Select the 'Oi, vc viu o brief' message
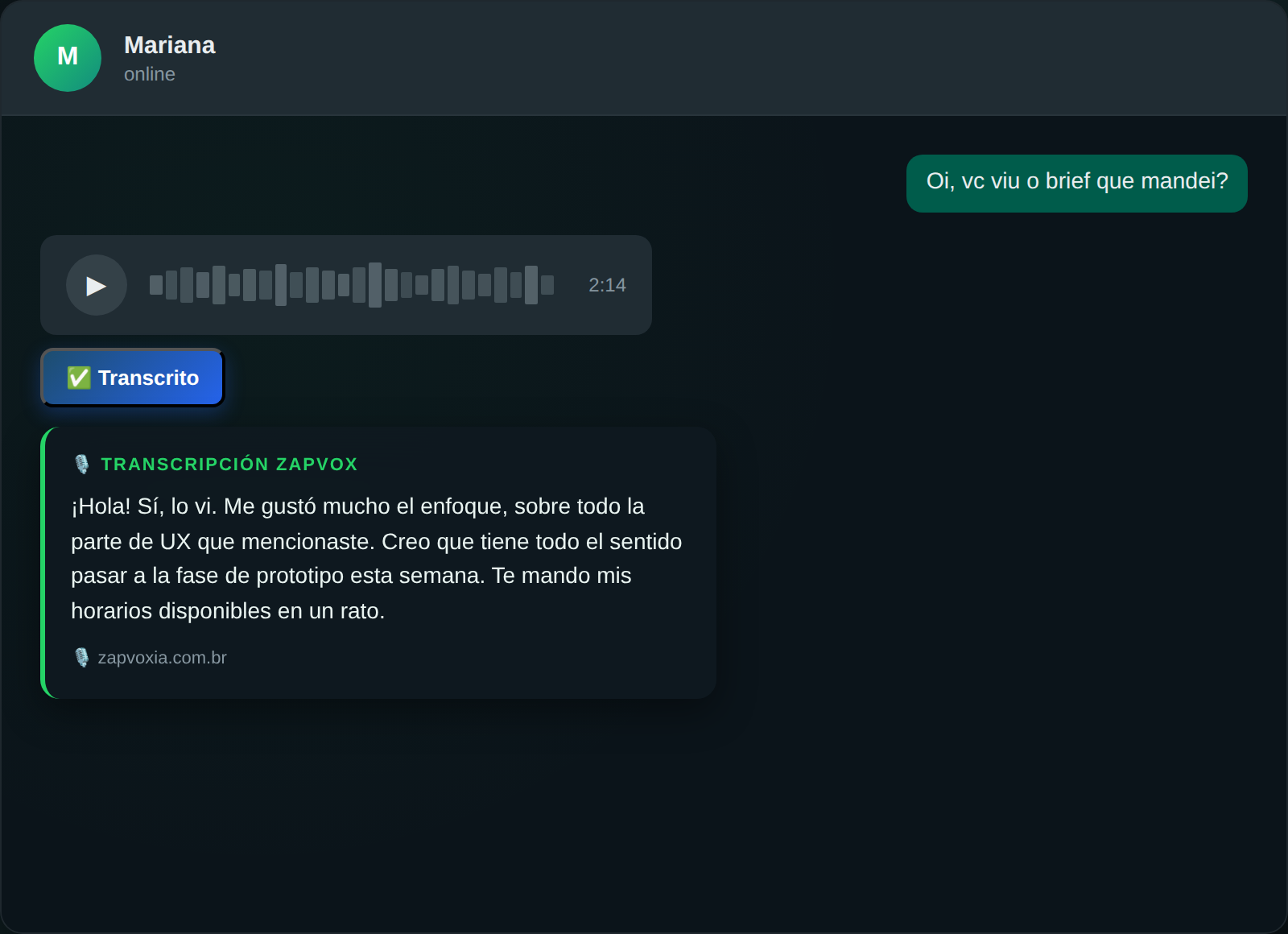This screenshot has width=1288, height=934. coord(1077,184)
